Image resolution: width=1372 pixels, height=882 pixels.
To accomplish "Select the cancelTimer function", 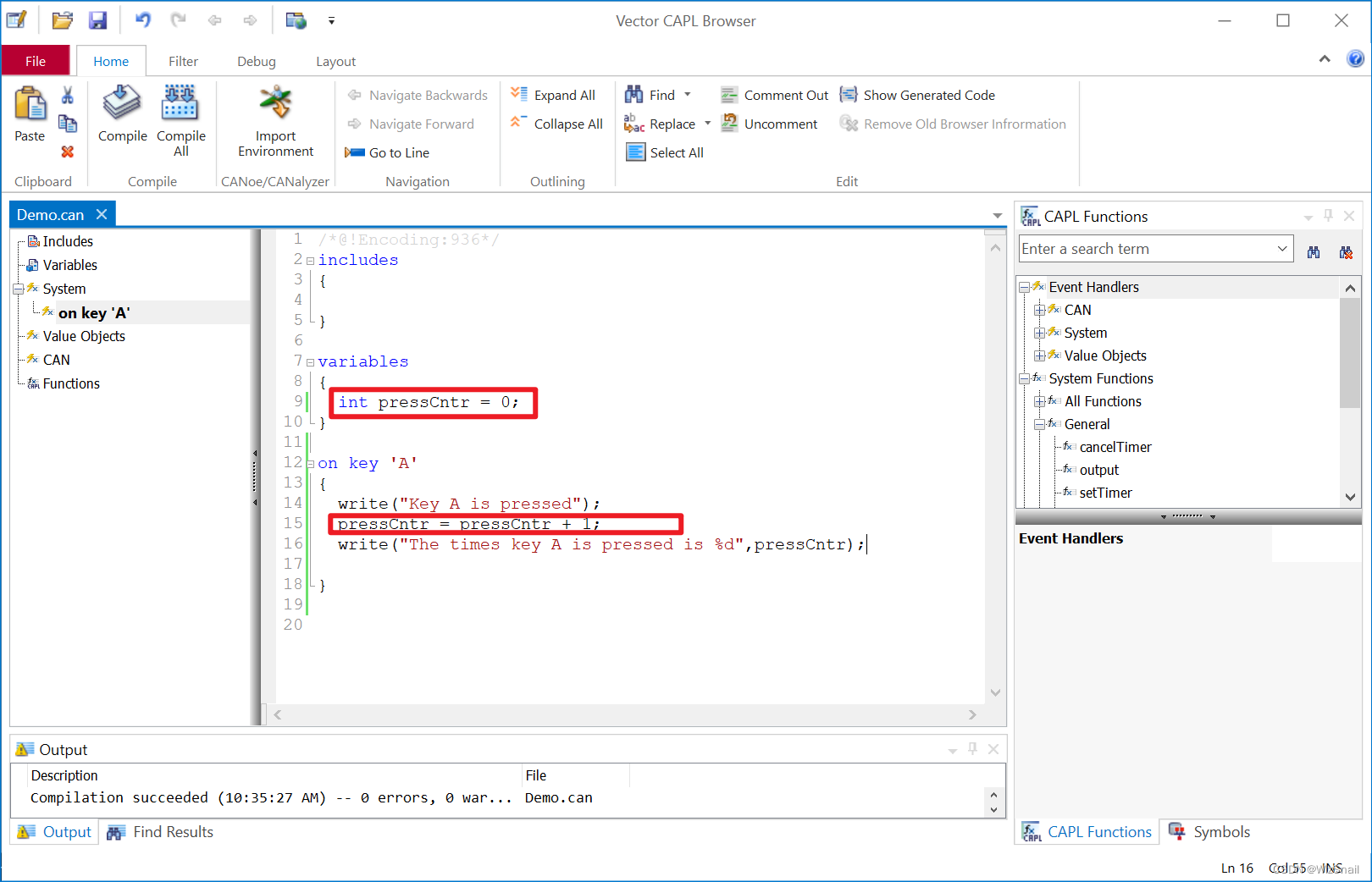I will coord(1115,447).
